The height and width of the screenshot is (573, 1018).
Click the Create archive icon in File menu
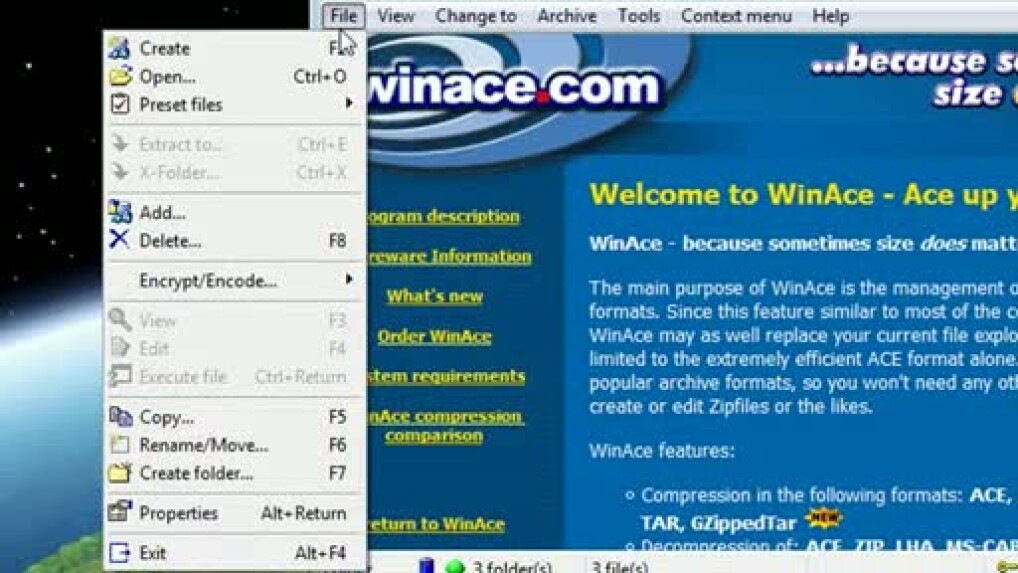click(120, 48)
